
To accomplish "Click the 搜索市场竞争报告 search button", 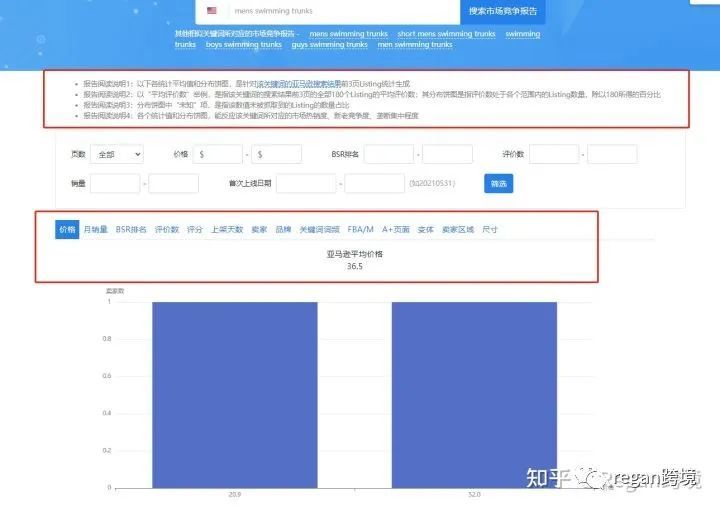I will [x=503, y=11].
